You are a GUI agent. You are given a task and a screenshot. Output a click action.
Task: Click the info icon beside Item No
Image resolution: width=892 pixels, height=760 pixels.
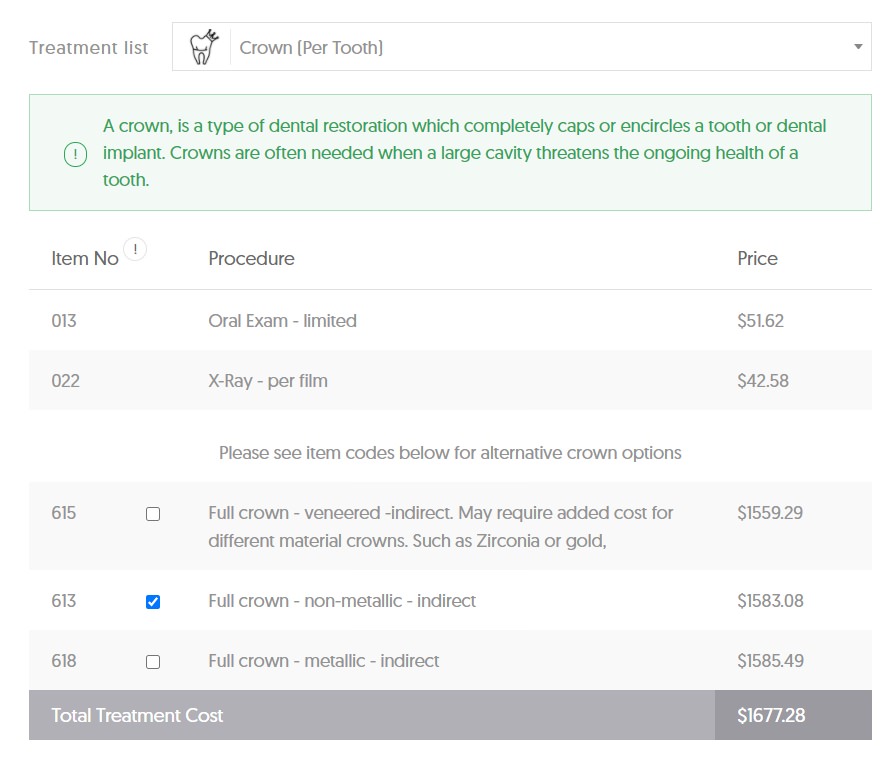pos(135,249)
